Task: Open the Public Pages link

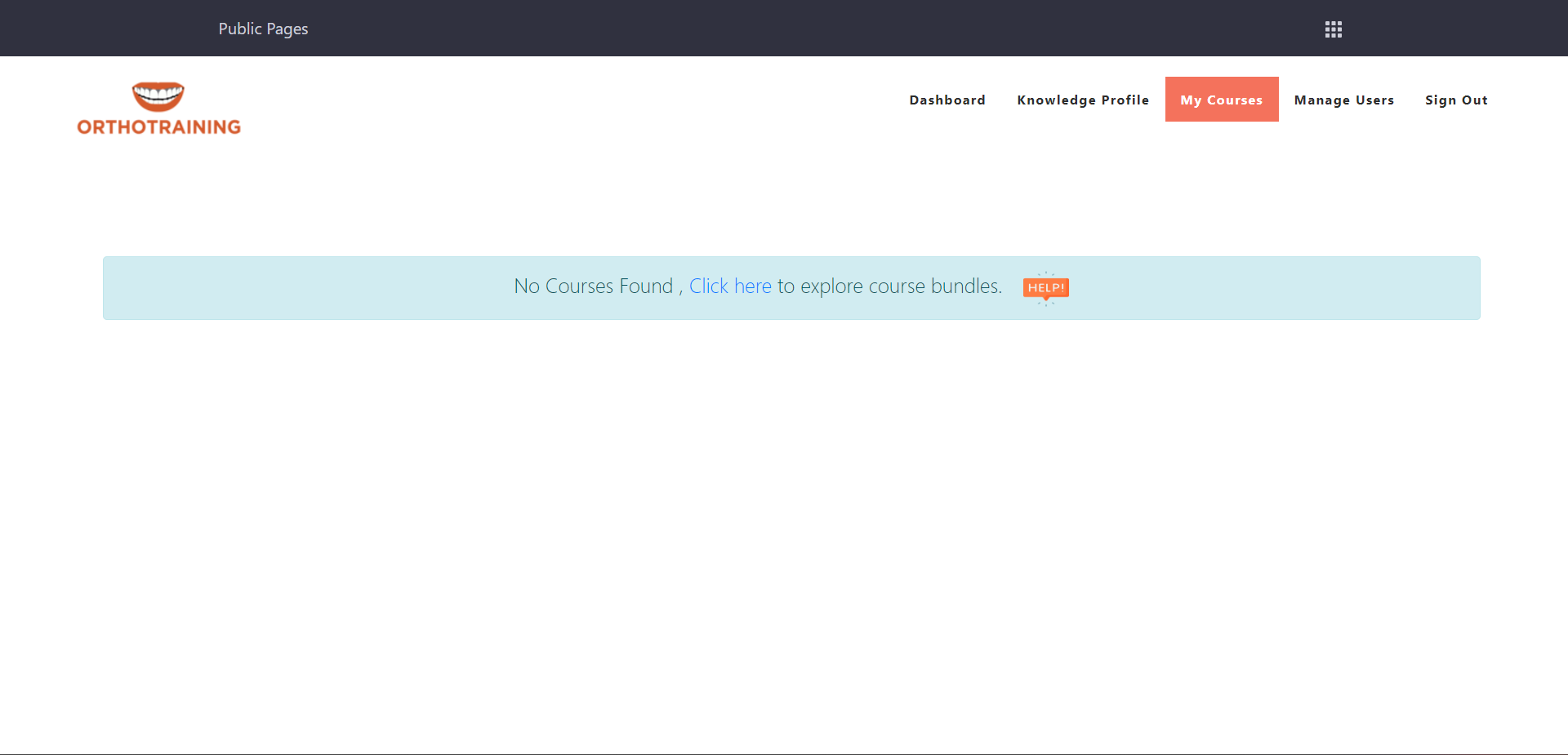Action: coord(263,29)
